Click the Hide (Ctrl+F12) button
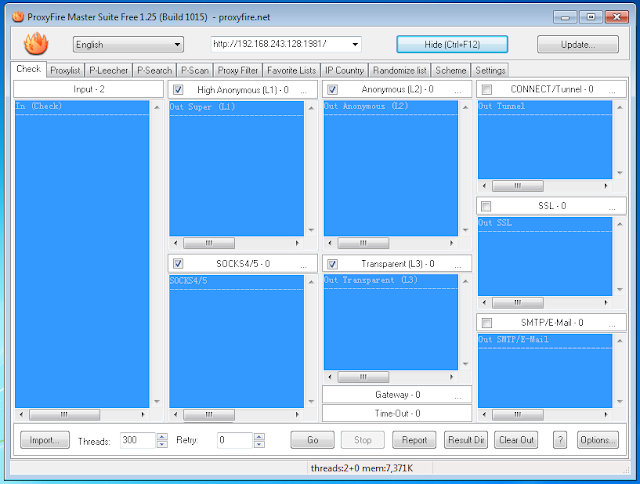The width and height of the screenshot is (640, 484). pyautogui.click(x=452, y=44)
